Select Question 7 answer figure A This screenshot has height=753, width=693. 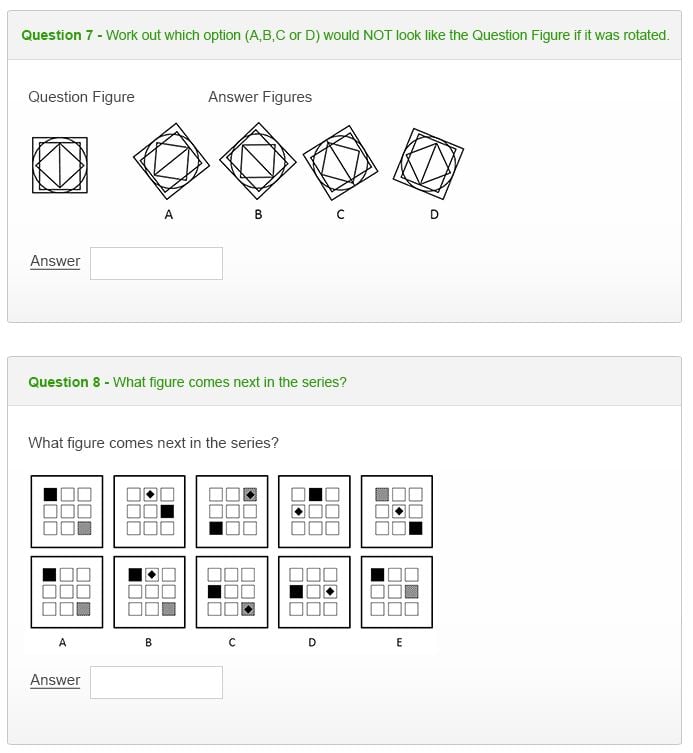pos(172,160)
